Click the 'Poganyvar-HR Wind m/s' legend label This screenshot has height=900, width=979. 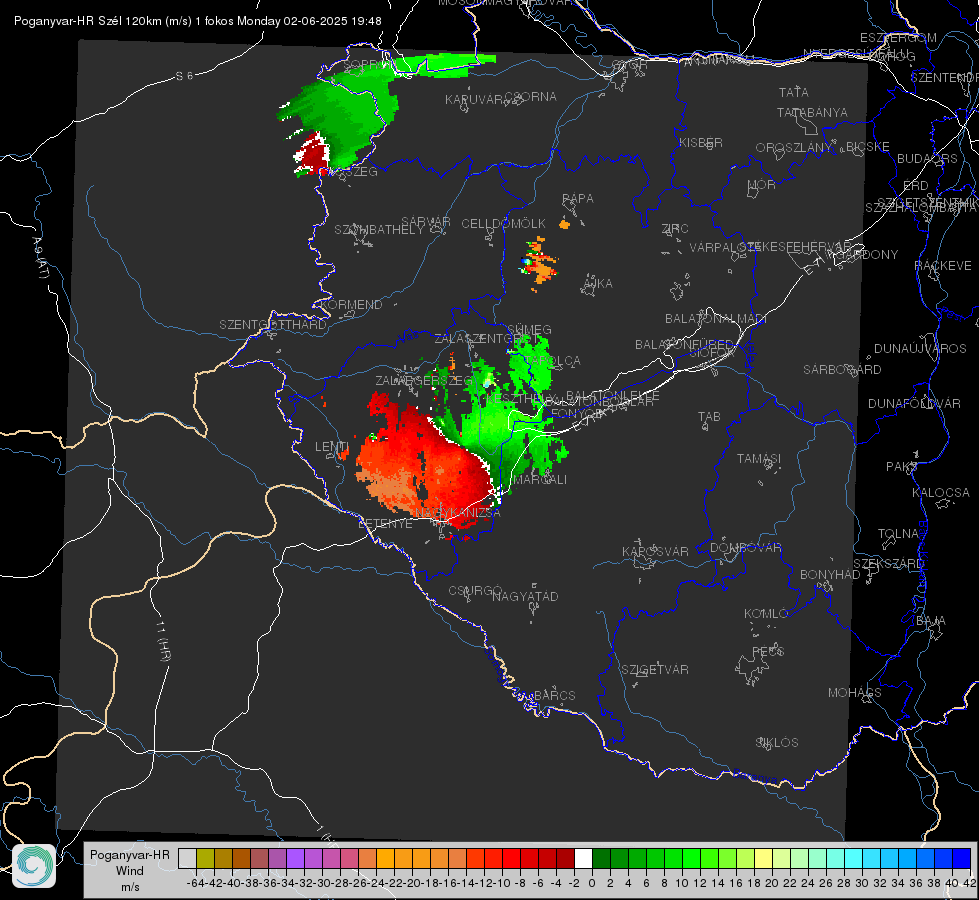[130, 870]
